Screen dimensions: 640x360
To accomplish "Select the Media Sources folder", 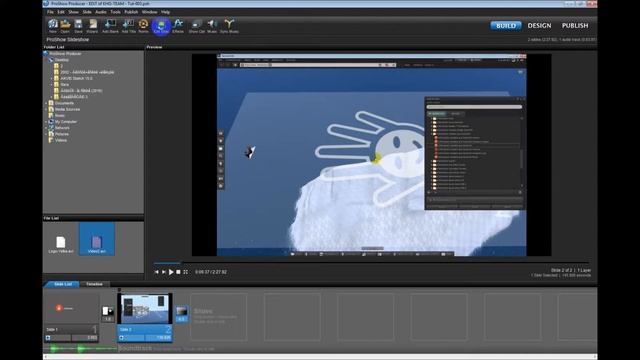I will click(x=67, y=109).
